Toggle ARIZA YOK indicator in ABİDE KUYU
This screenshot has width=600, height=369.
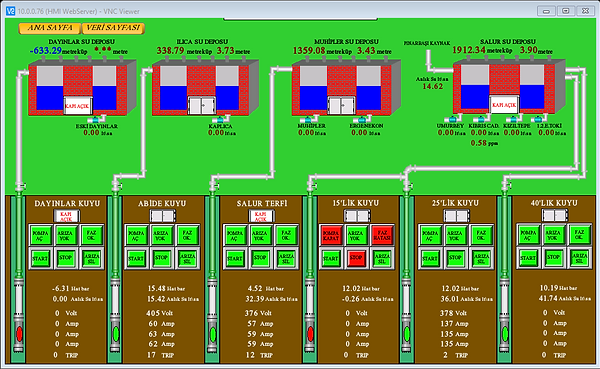(x=161, y=235)
